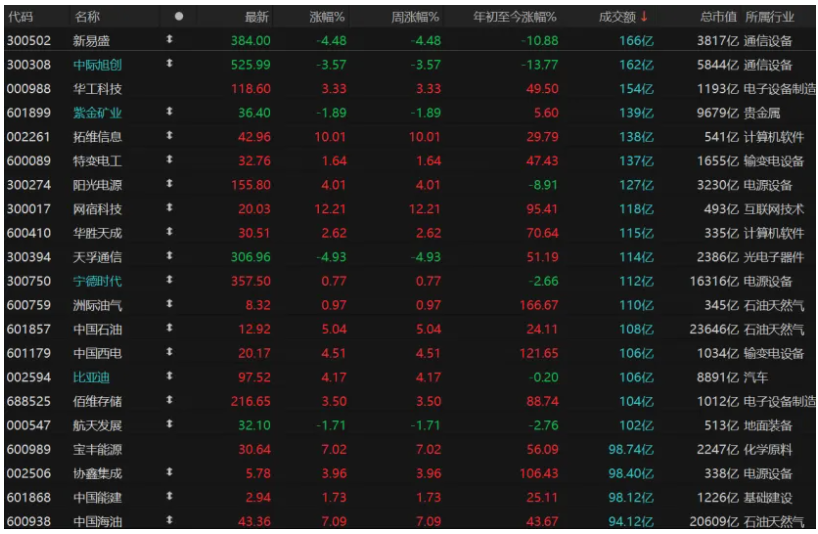The image size is (818, 534).
Task: Click the marker icon next to 中国石油
Action: tap(169, 328)
